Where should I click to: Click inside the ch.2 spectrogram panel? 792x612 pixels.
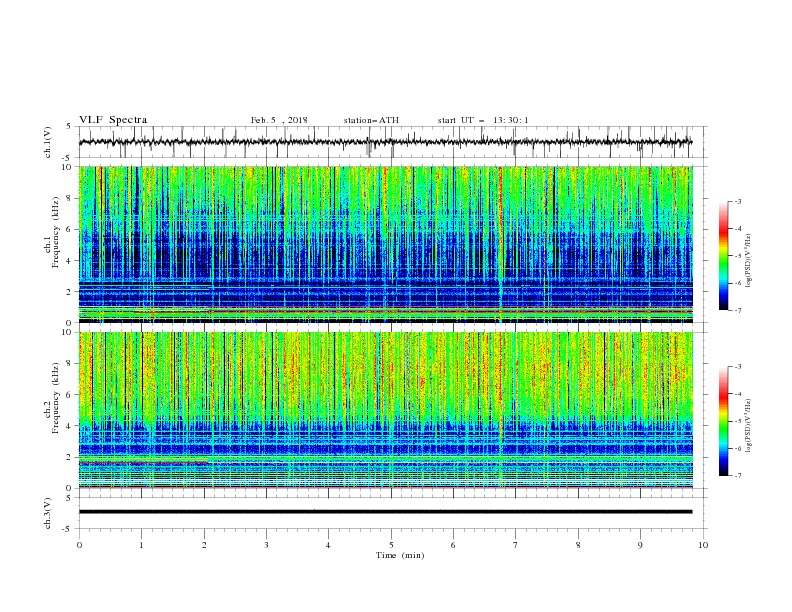point(385,410)
